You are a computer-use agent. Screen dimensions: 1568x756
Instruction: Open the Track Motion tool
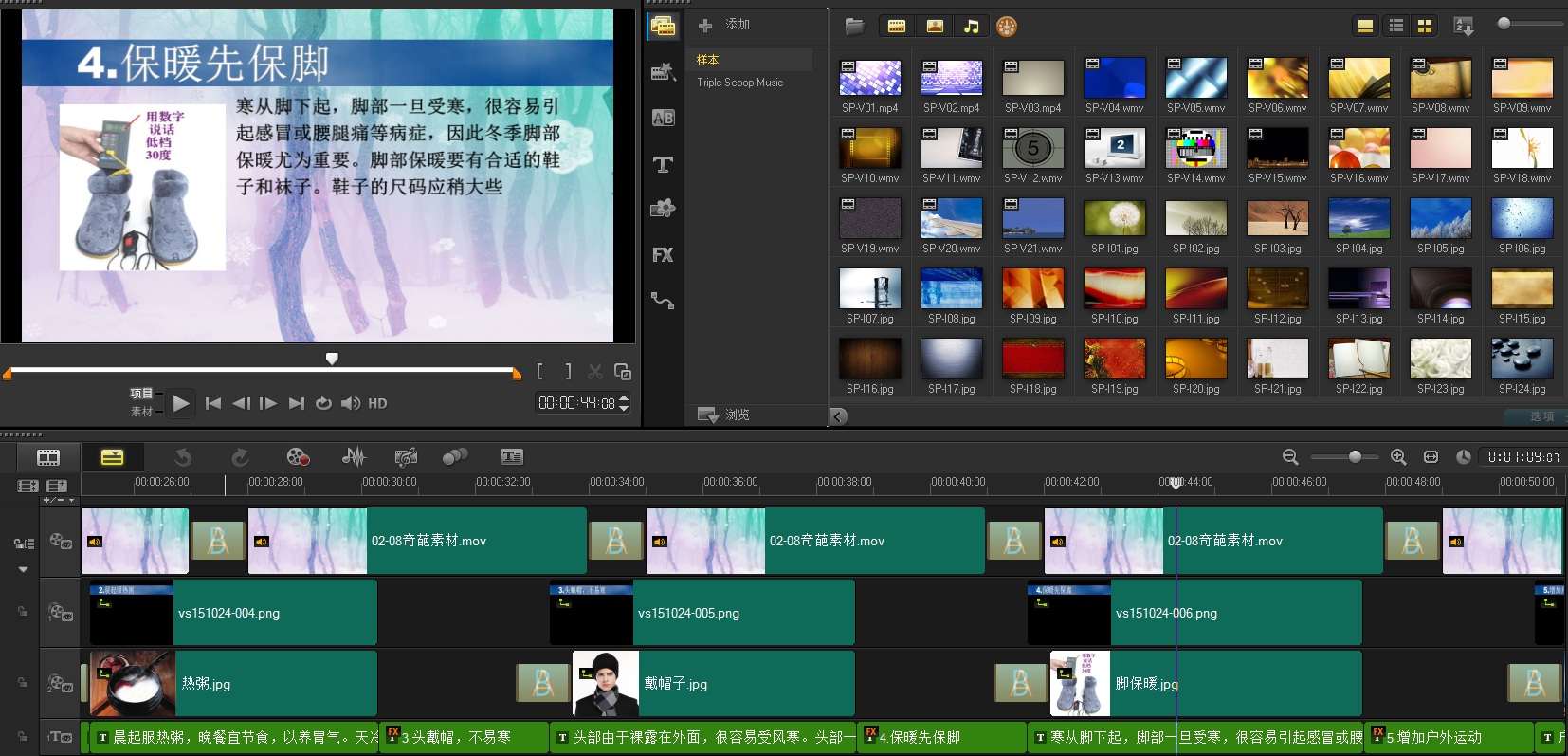(x=455, y=457)
